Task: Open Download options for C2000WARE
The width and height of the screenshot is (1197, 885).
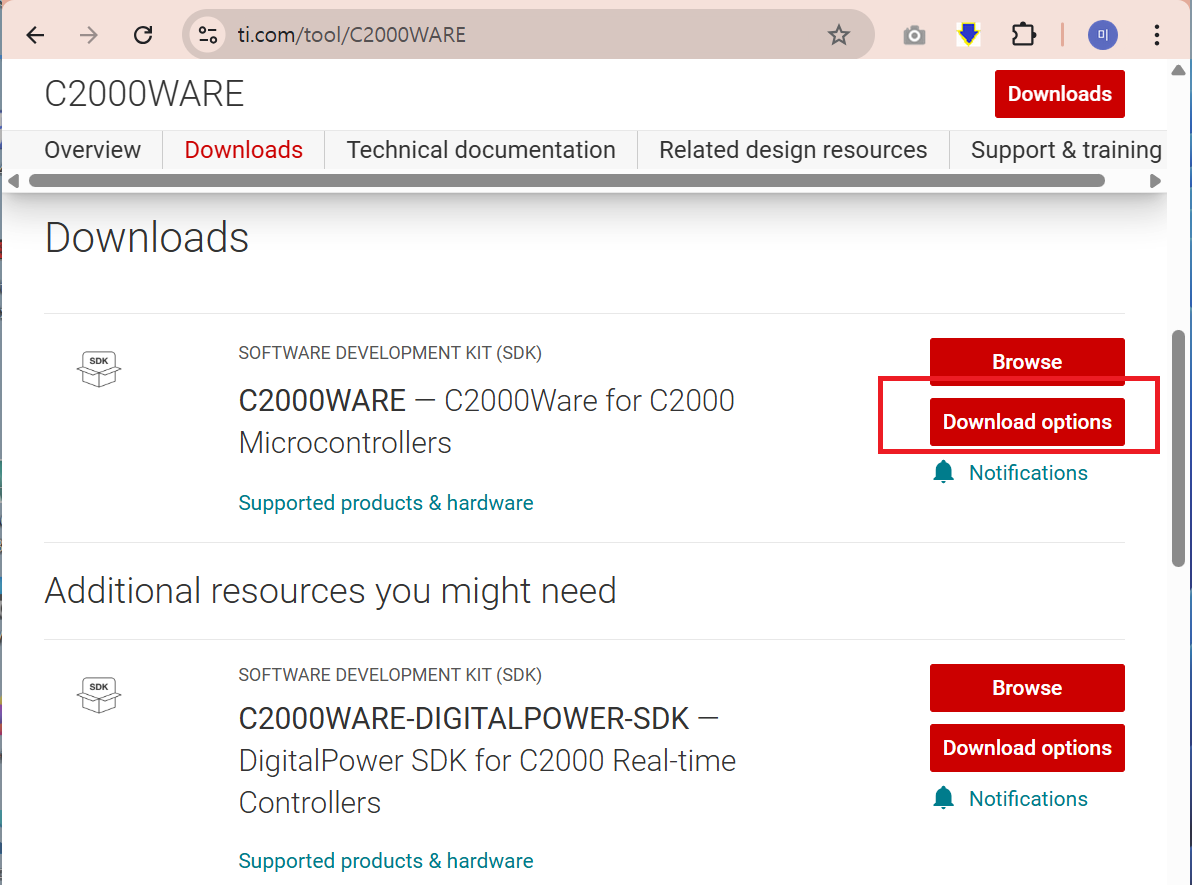Action: pyautogui.click(x=1027, y=422)
